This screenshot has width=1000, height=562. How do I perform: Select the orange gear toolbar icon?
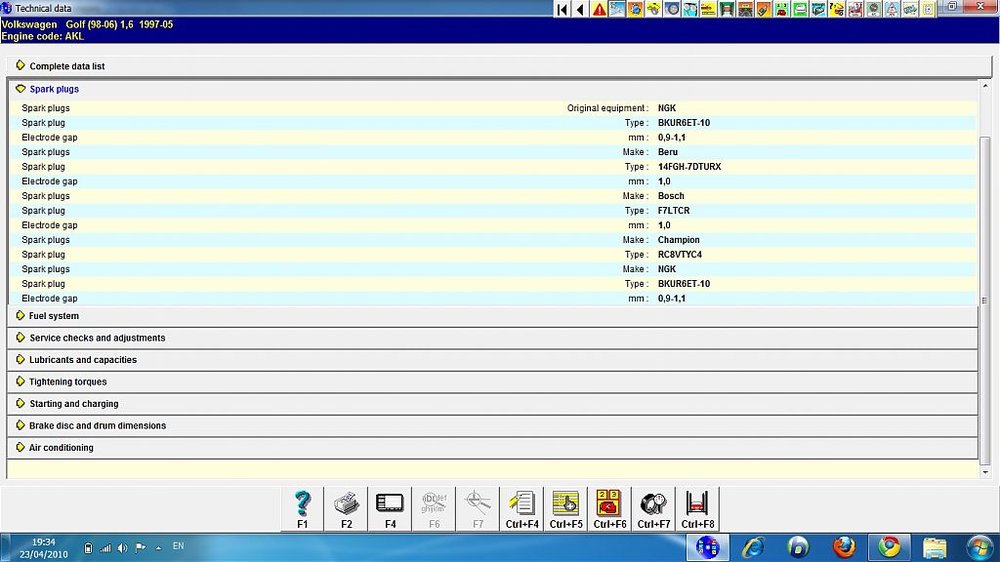635,9
